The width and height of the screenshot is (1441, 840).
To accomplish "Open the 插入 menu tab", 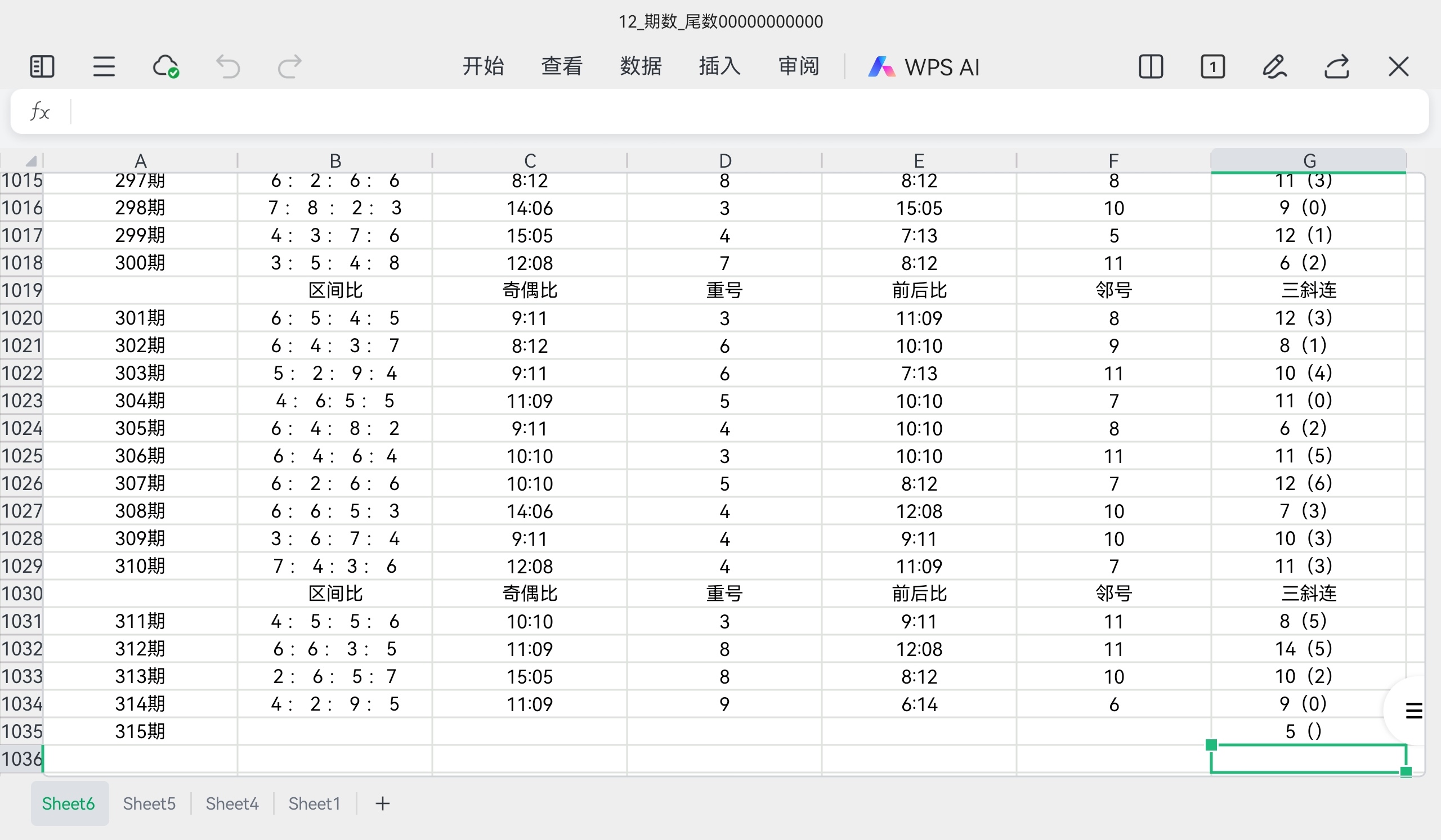I will [719, 67].
